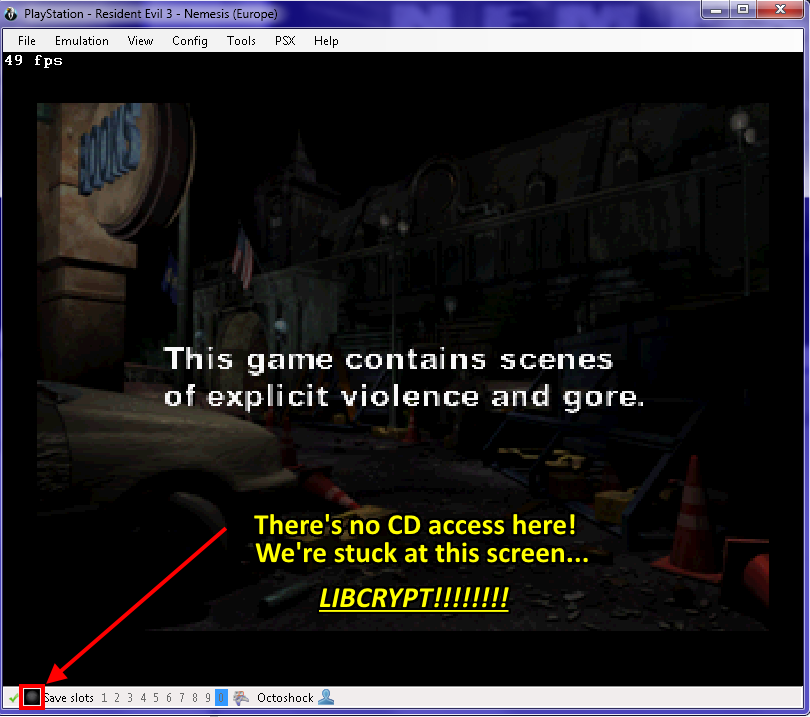The image size is (810, 717).
Task: Select save slot 8
Action: click(x=195, y=698)
